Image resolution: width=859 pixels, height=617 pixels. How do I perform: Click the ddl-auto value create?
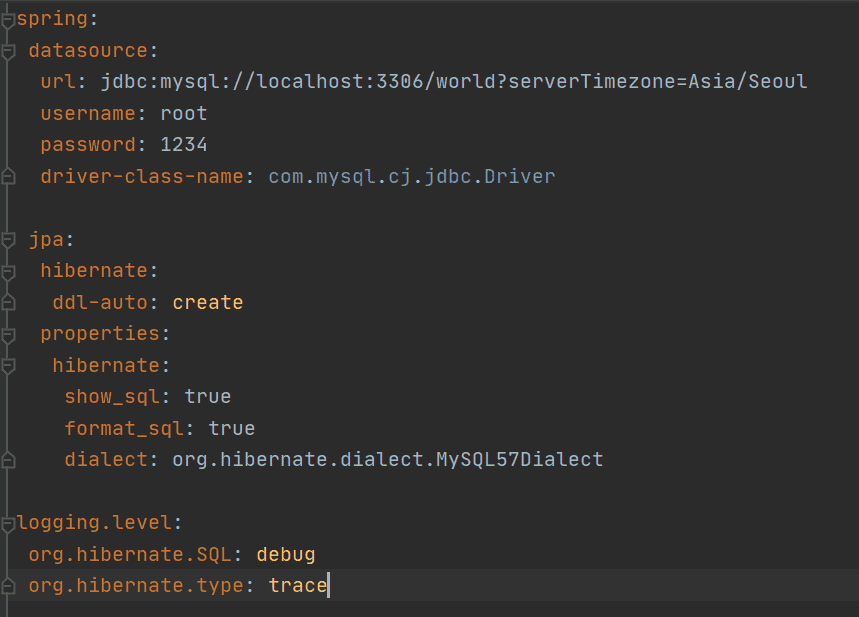point(208,302)
